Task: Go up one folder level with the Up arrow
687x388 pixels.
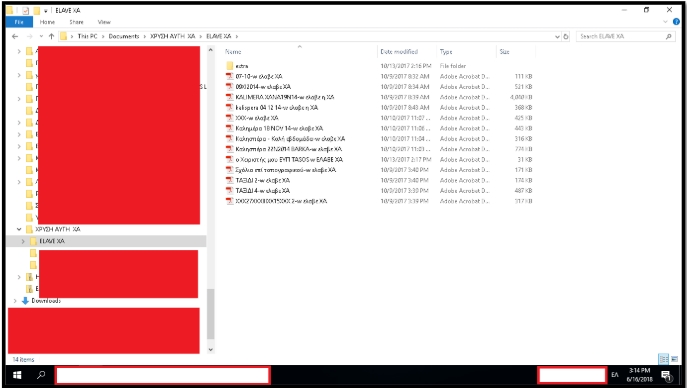Action: [x=51, y=36]
